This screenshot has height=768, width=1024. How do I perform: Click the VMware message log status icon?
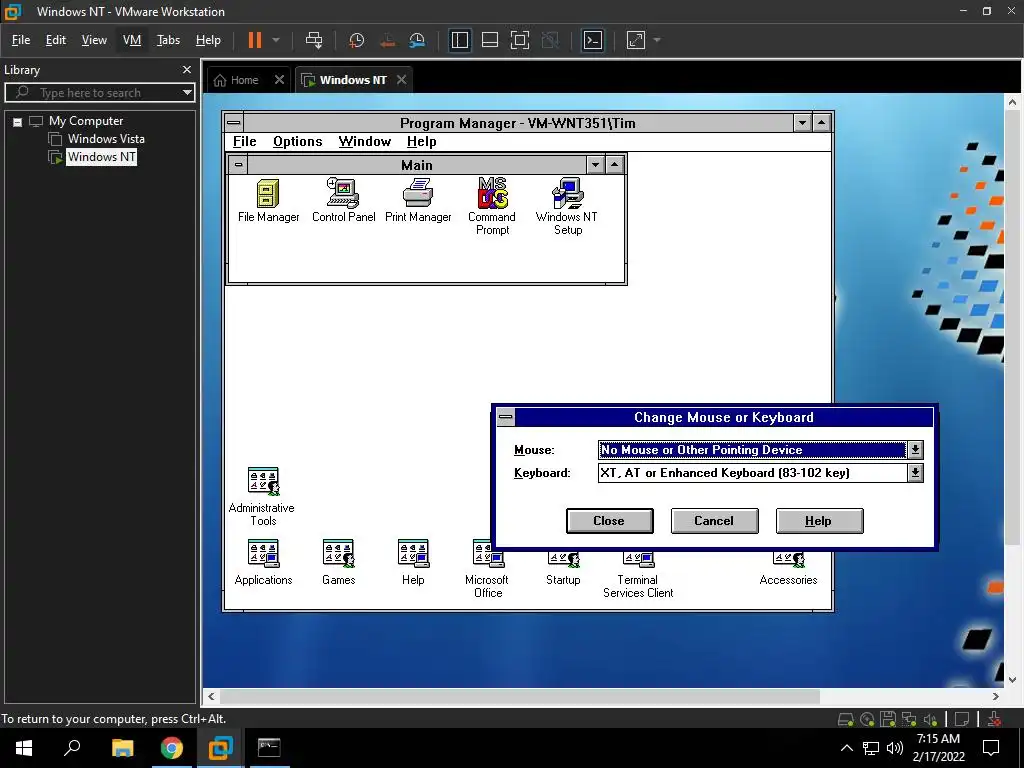[961, 719]
